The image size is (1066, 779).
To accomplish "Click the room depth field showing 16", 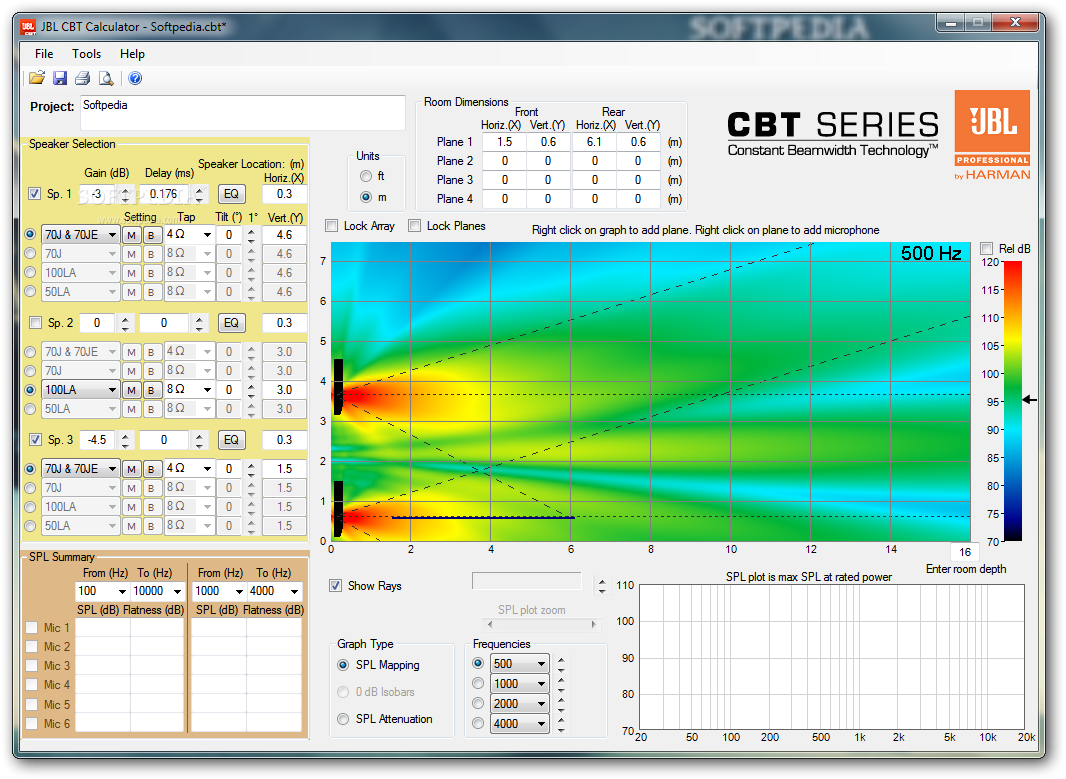I will (x=965, y=551).
